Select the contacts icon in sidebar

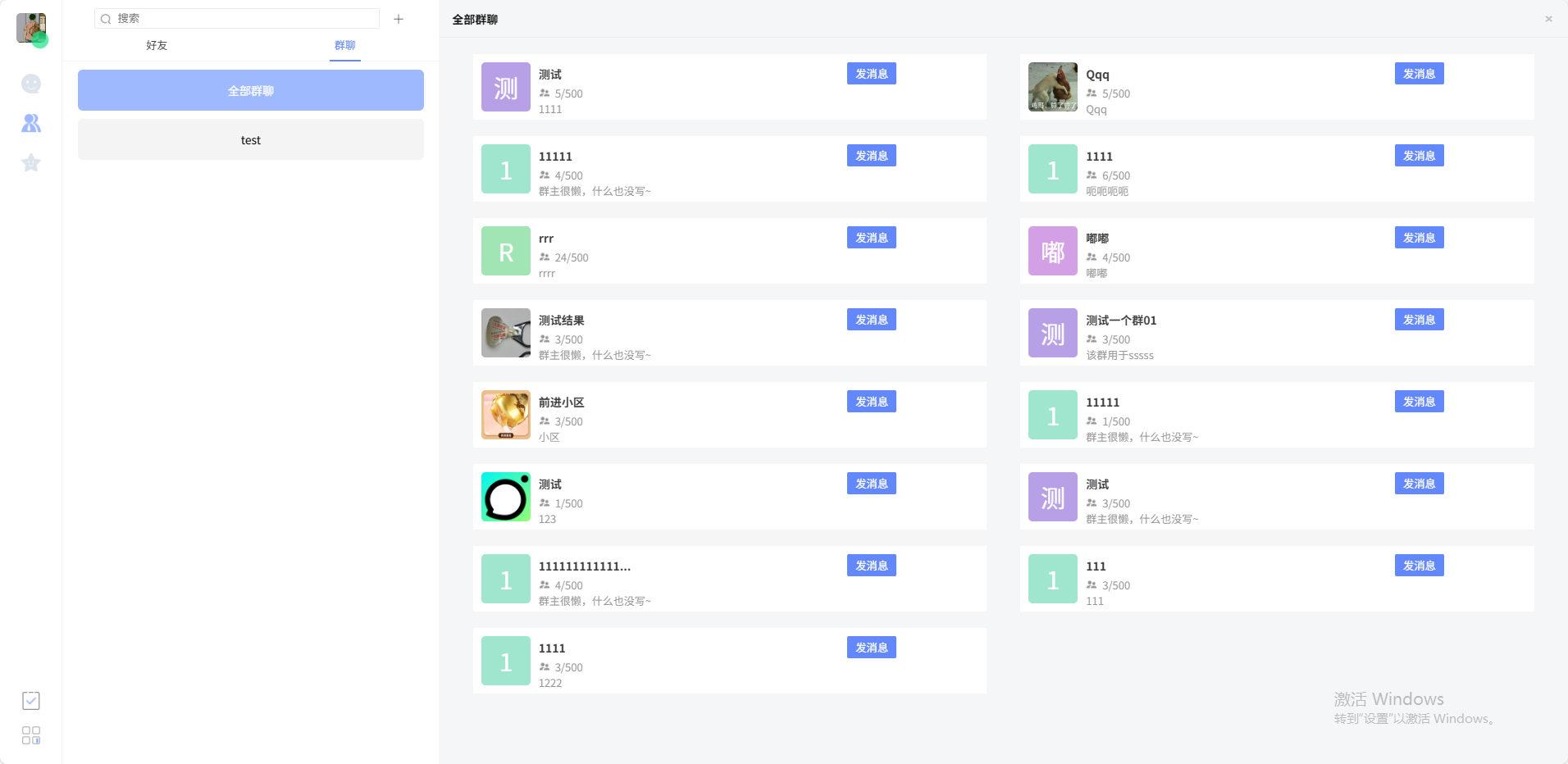coord(31,123)
